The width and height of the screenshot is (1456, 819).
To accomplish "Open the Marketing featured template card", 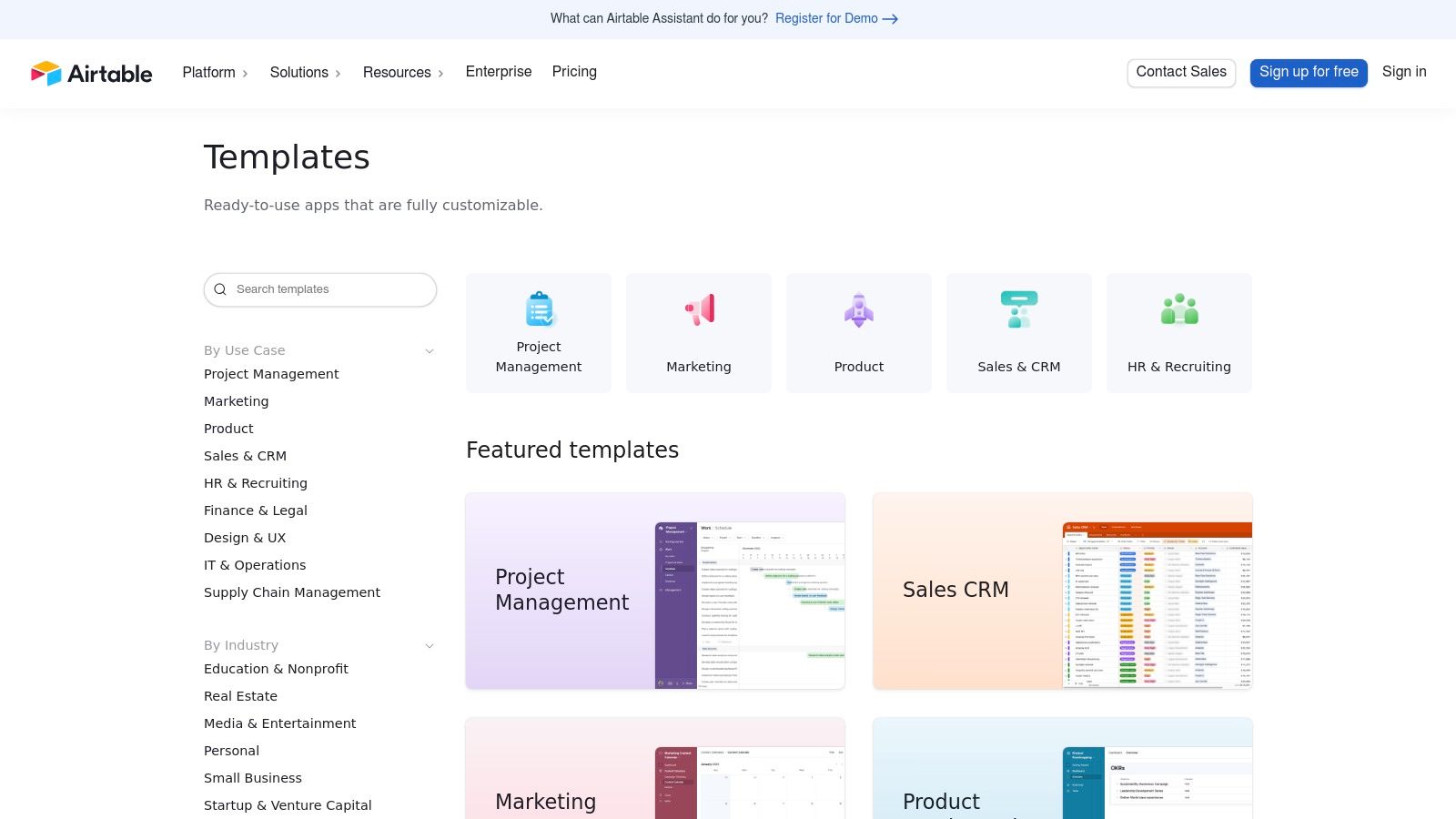I will [655, 769].
